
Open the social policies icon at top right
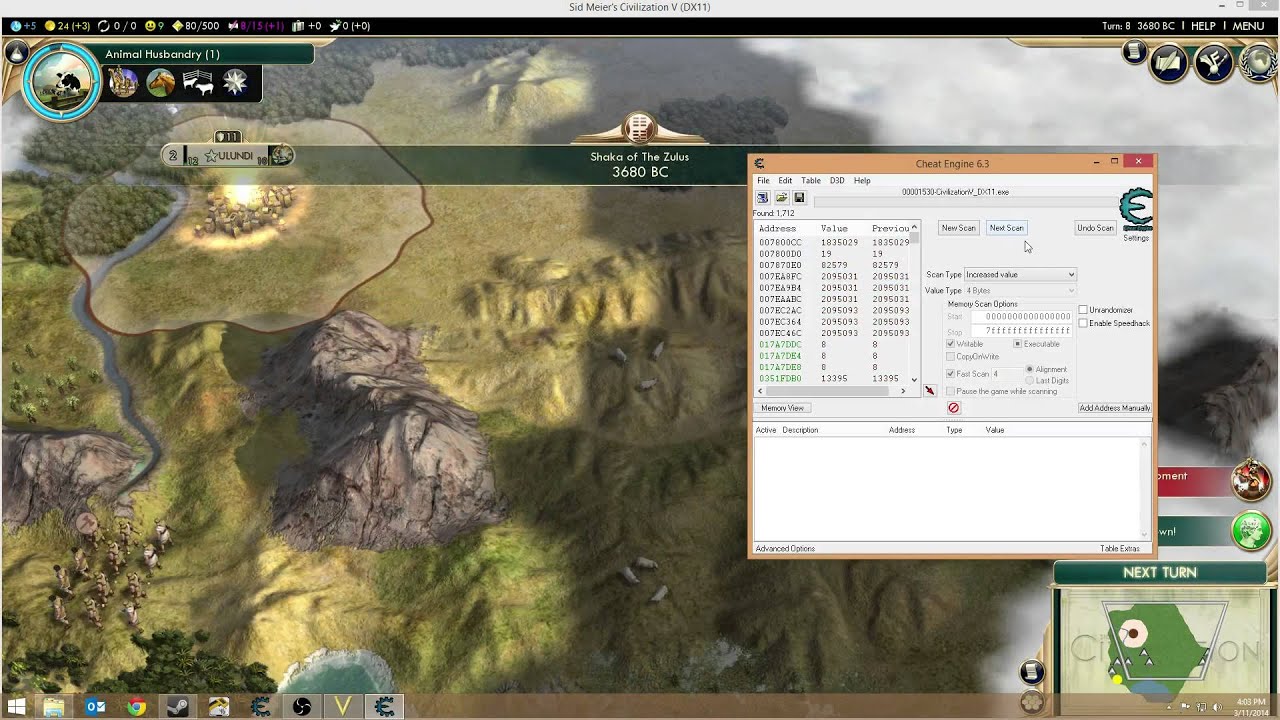[1169, 64]
